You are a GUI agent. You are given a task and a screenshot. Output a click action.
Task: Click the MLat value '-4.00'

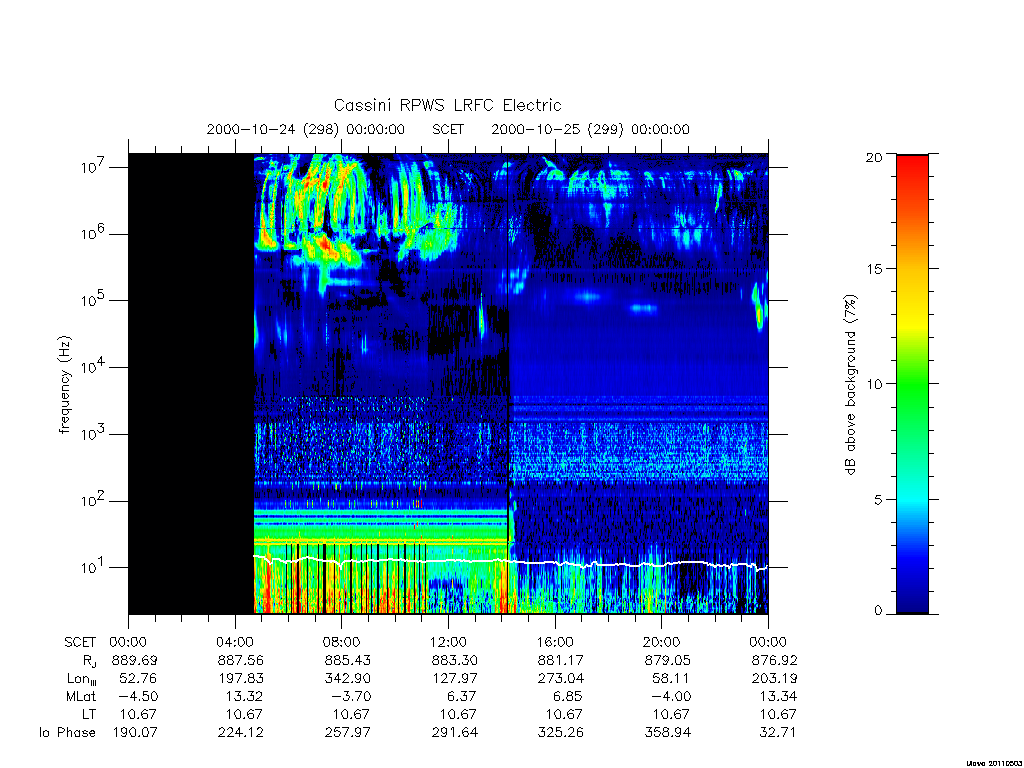point(672,697)
